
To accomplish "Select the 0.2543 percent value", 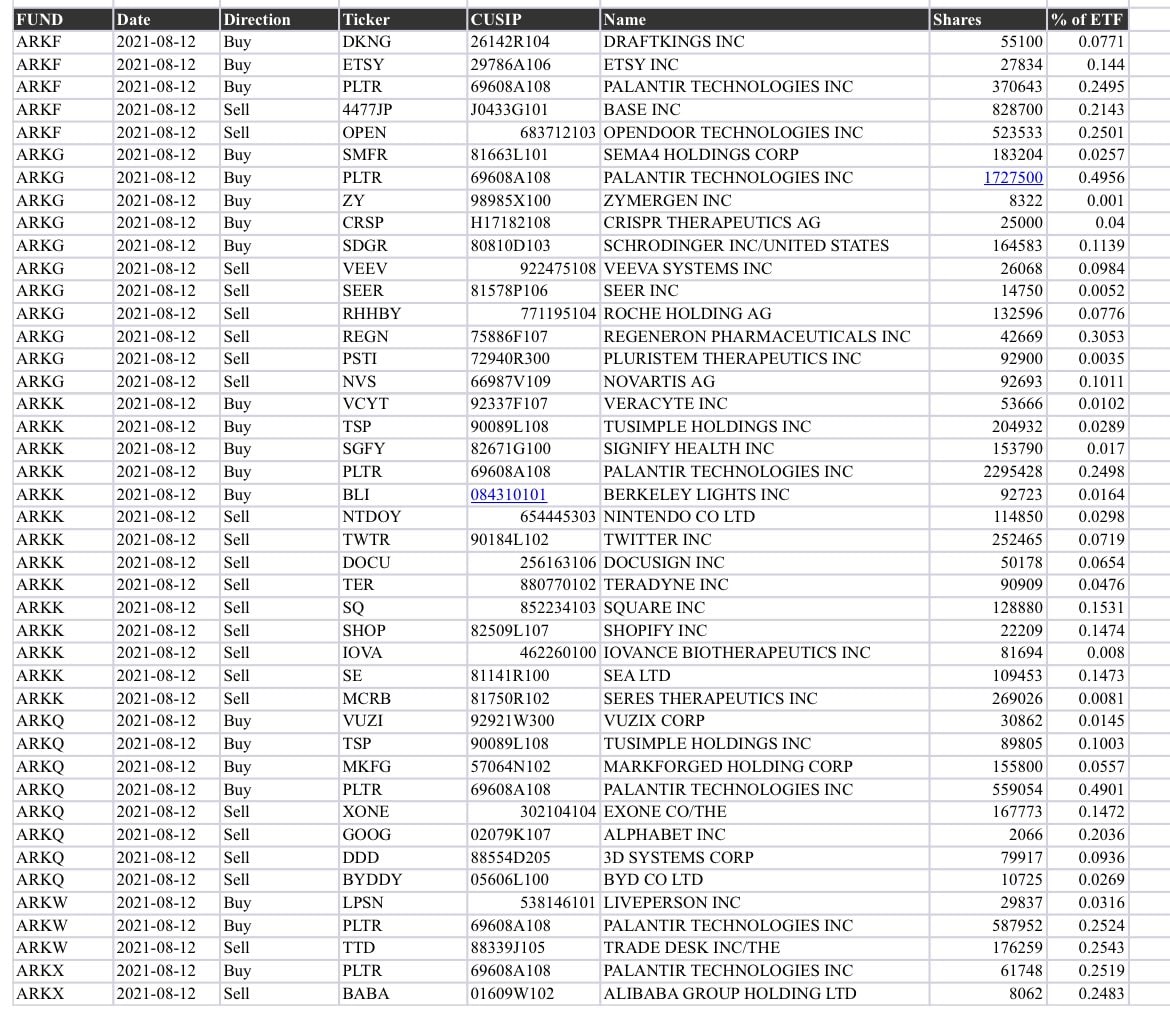I will [1087, 948].
